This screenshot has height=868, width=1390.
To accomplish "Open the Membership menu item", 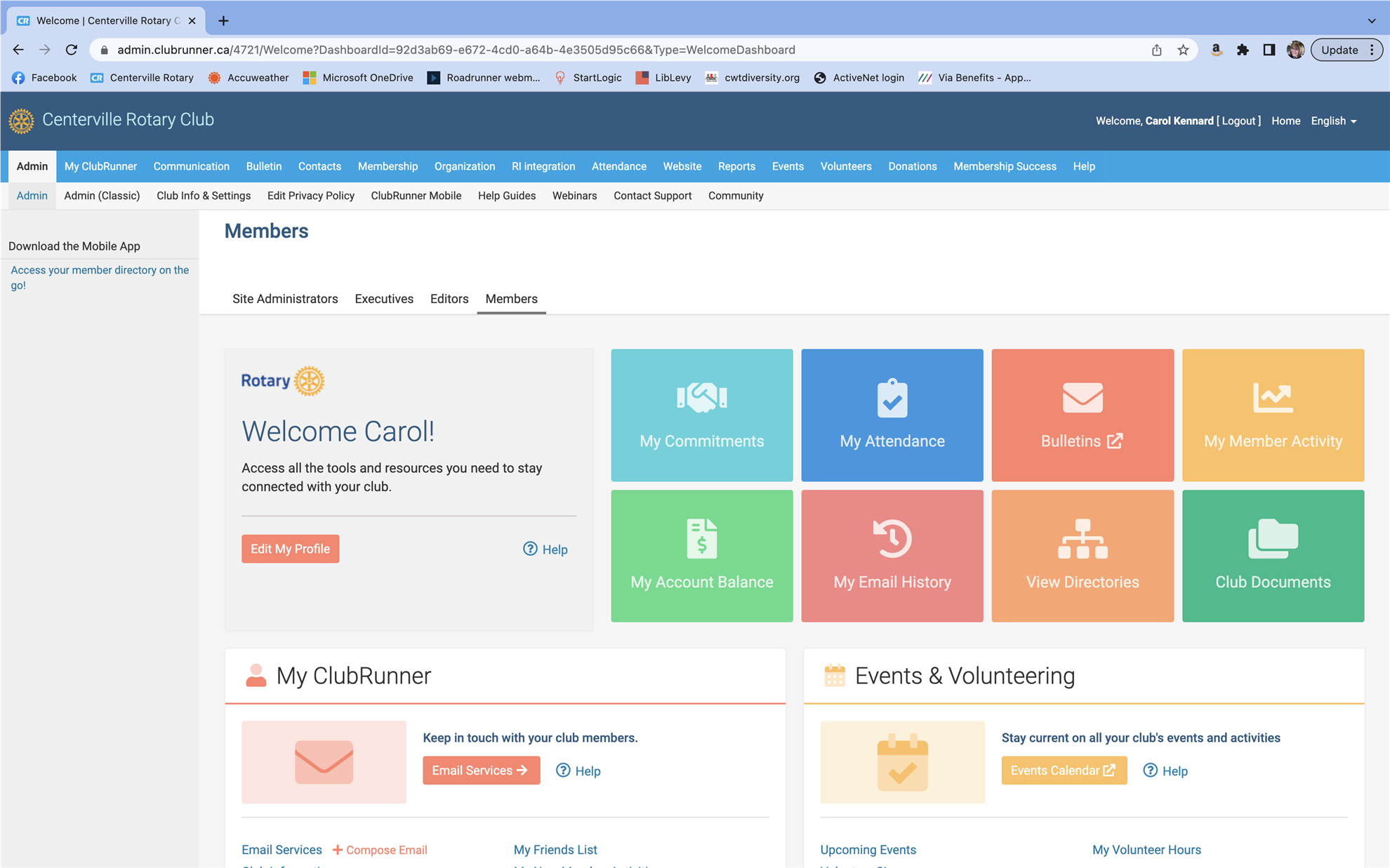I will pos(388,166).
